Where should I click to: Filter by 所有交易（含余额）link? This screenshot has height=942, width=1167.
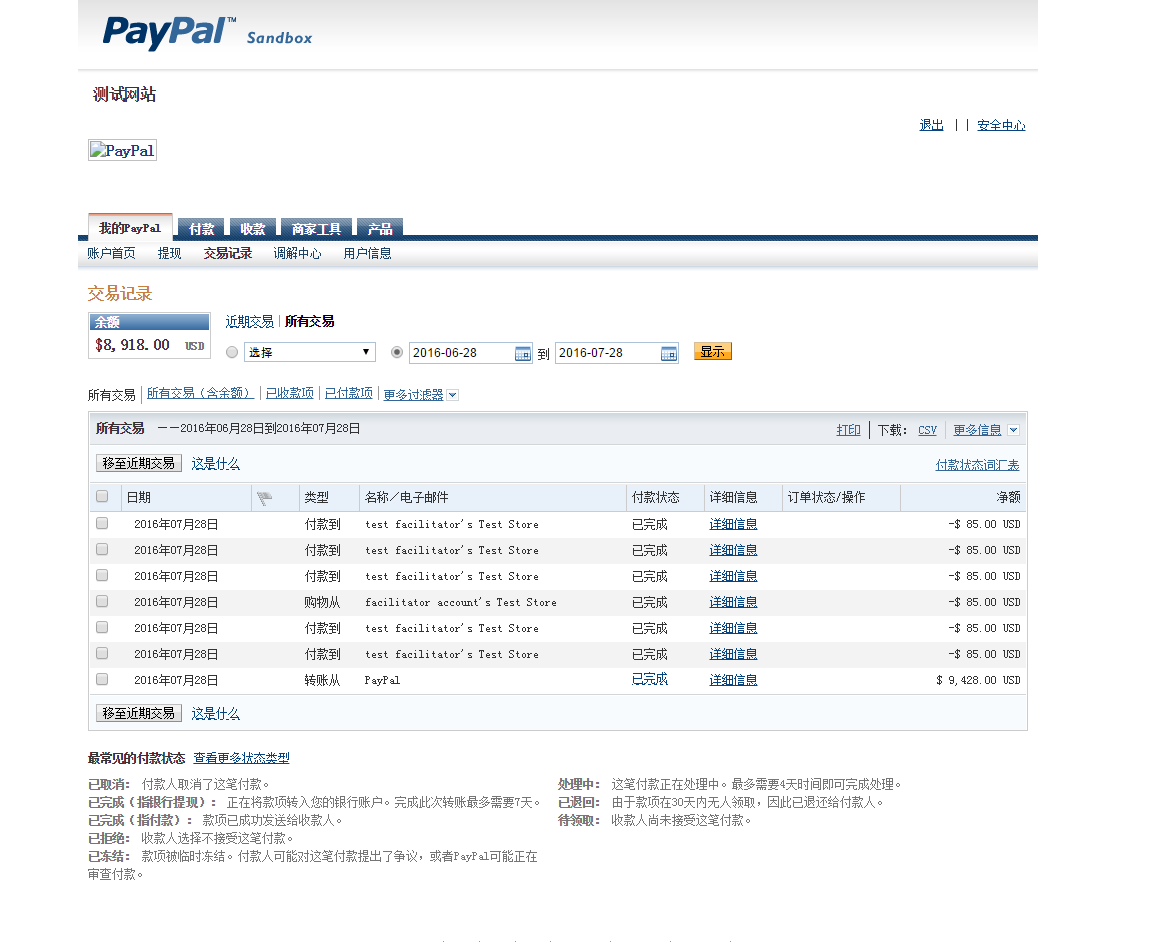(x=200, y=393)
